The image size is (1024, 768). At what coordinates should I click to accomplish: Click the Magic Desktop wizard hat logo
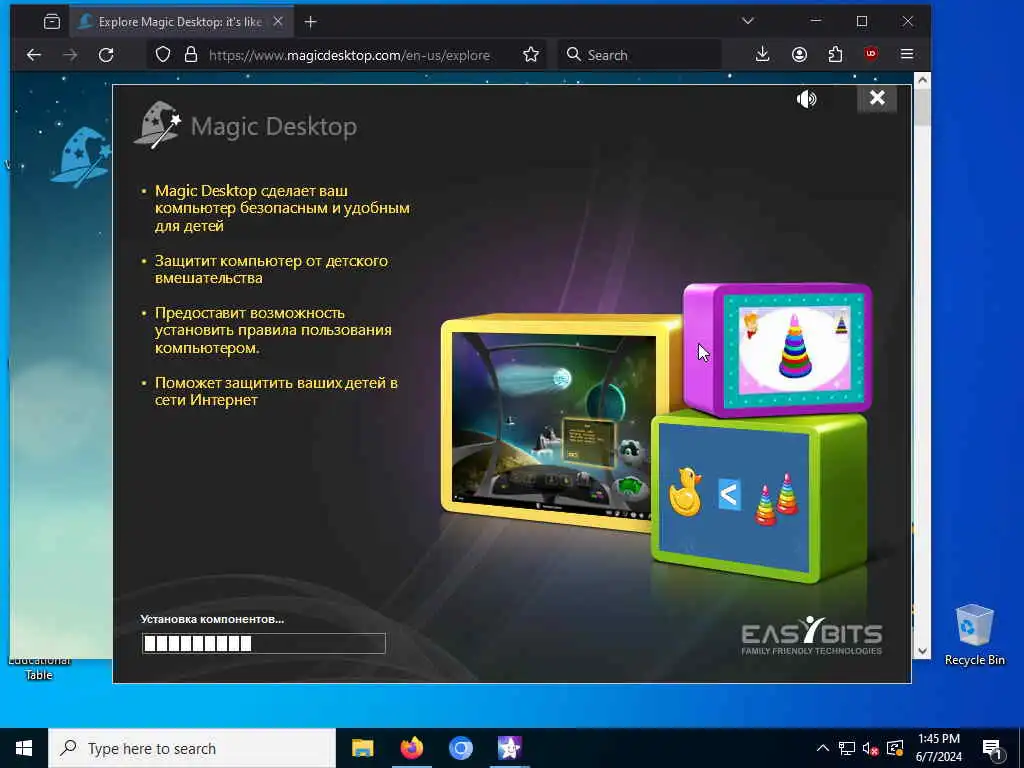[157, 124]
